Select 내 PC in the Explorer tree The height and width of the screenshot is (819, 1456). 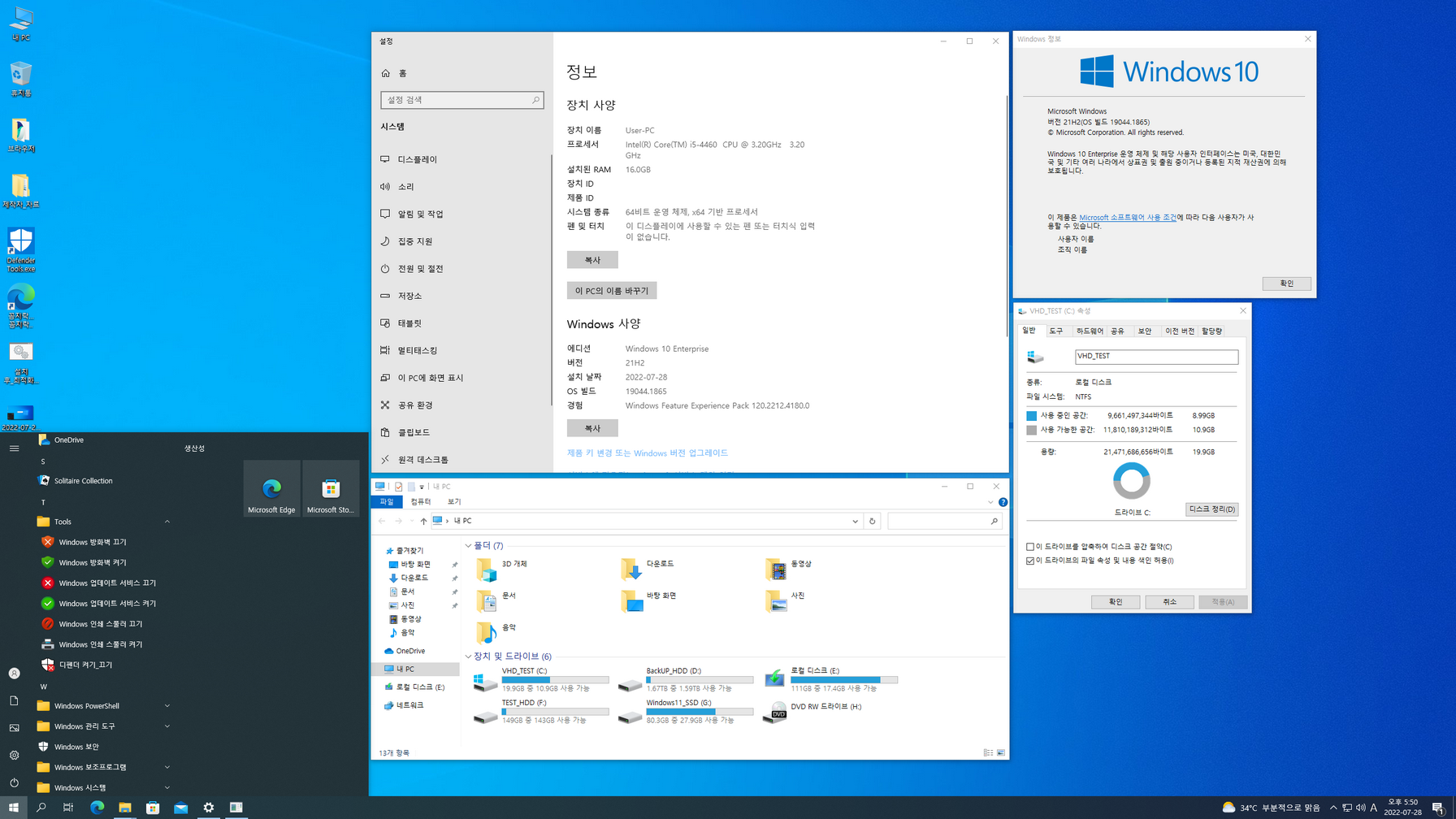click(416, 669)
